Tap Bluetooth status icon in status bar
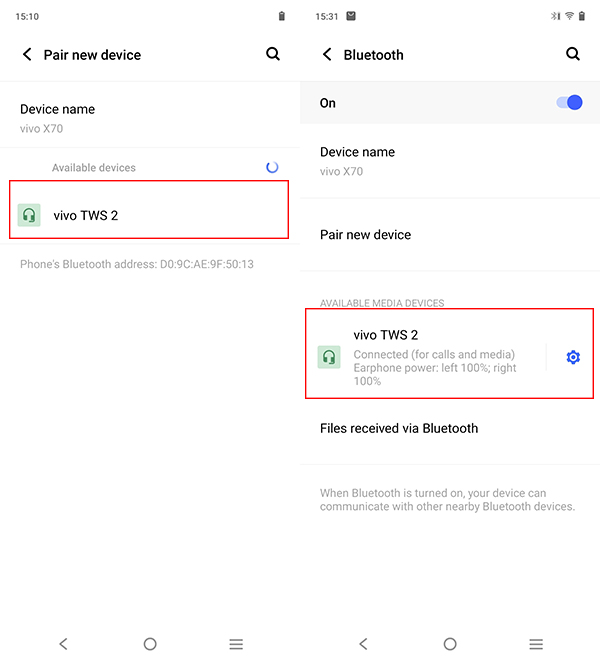The height and width of the screenshot is (660, 600). tap(555, 16)
